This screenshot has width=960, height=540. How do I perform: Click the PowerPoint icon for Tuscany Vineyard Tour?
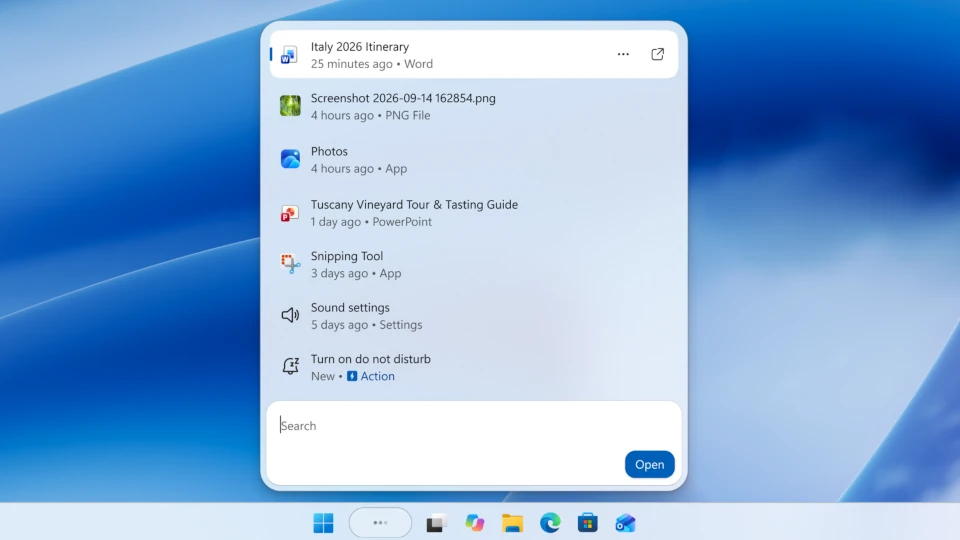[x=290, y=213]
